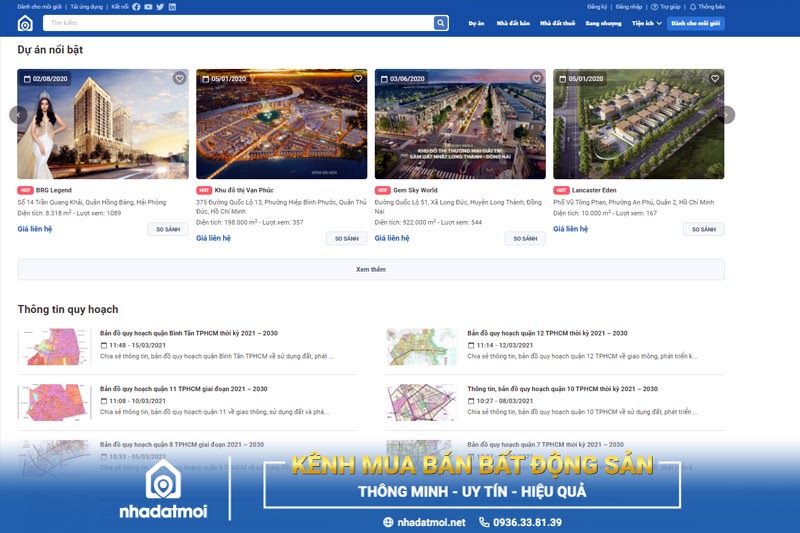Viewport: 800px width, 533px height.
Task: Click SO SÁNH on Gem Sky World
Action: pyautogui.click(x=525, y=239)
